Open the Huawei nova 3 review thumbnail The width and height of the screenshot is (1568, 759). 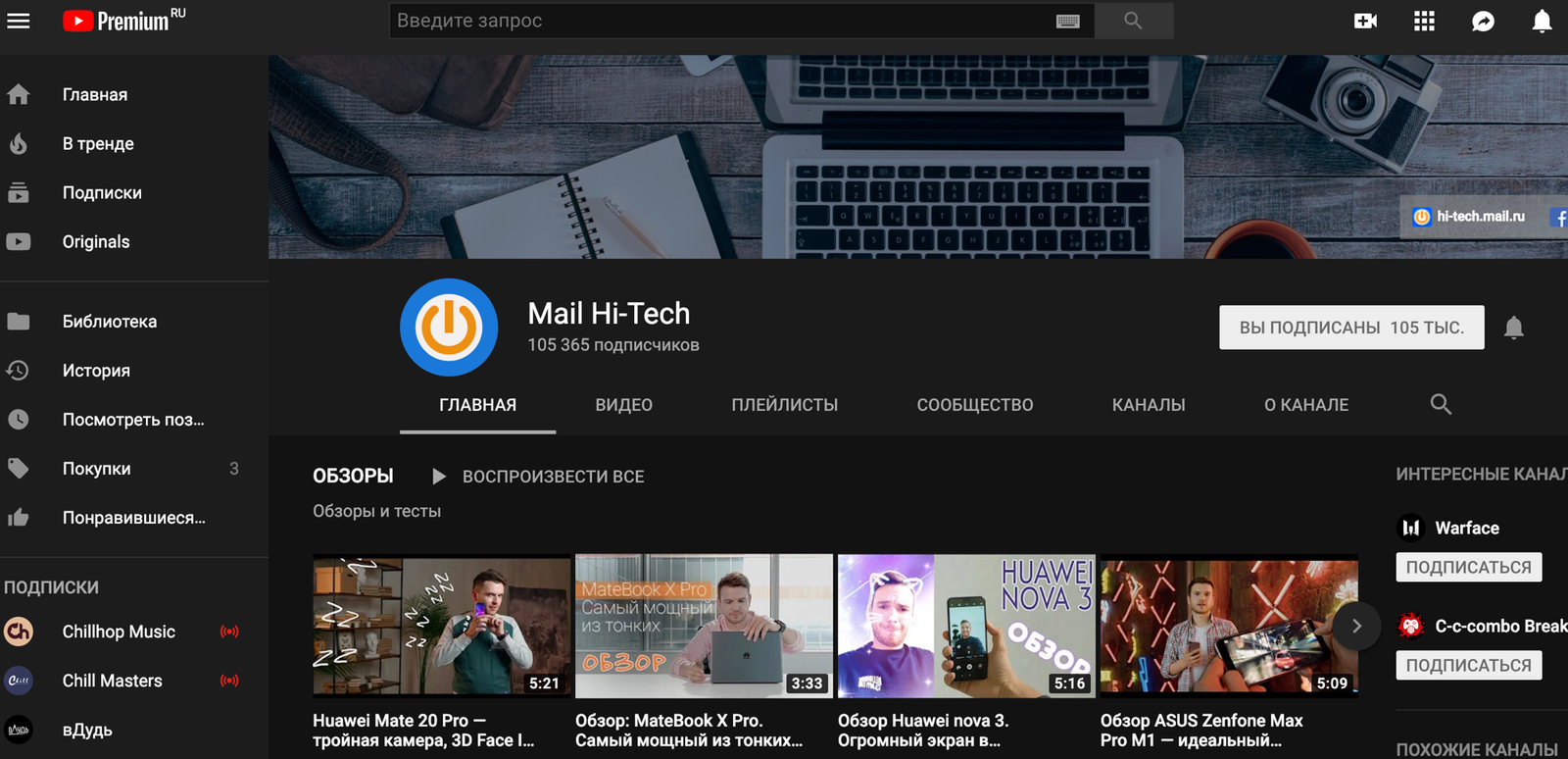(966, 626)
